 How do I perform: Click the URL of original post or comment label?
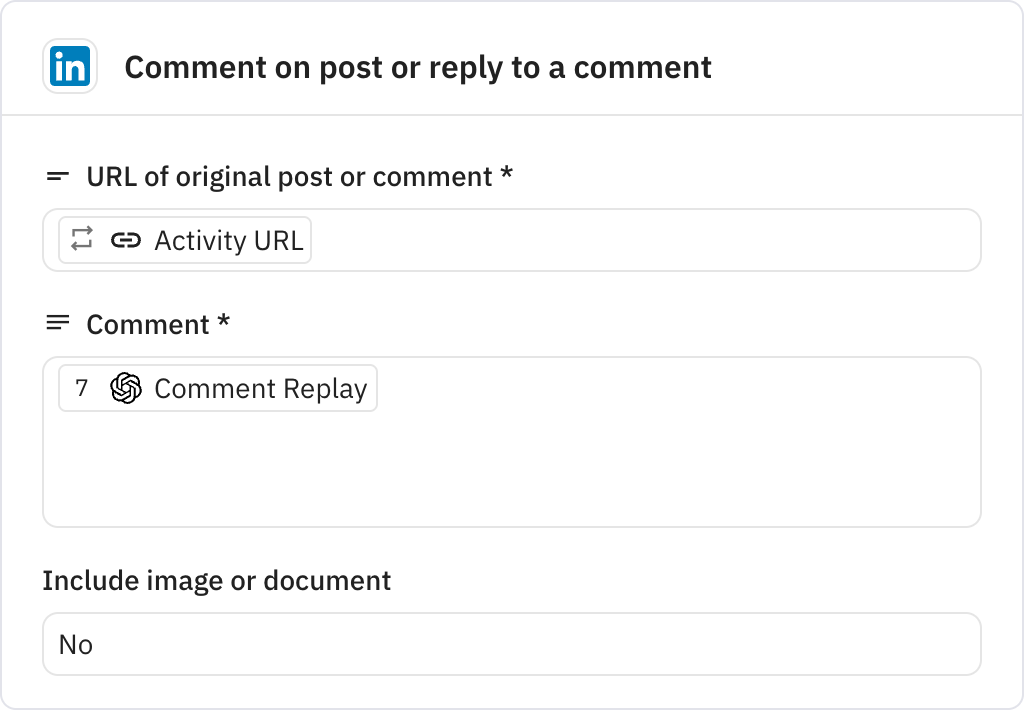coord(289,176)
